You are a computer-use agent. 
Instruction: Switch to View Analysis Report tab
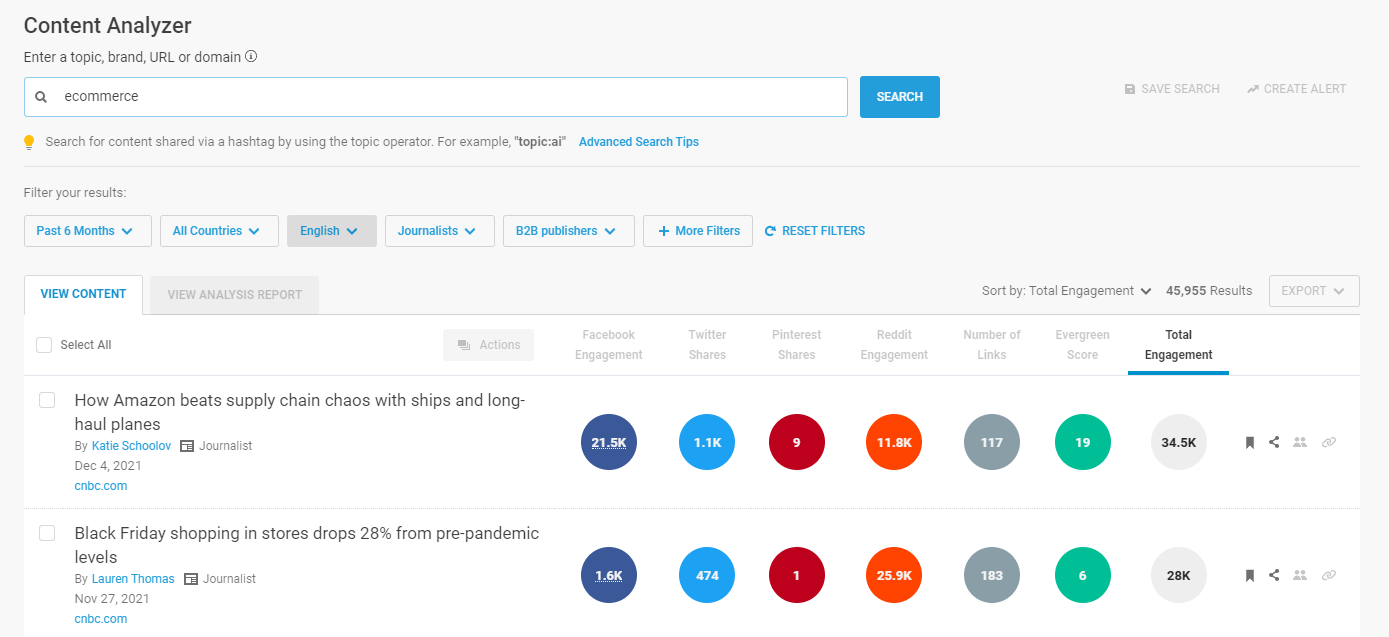coord(234,295)
